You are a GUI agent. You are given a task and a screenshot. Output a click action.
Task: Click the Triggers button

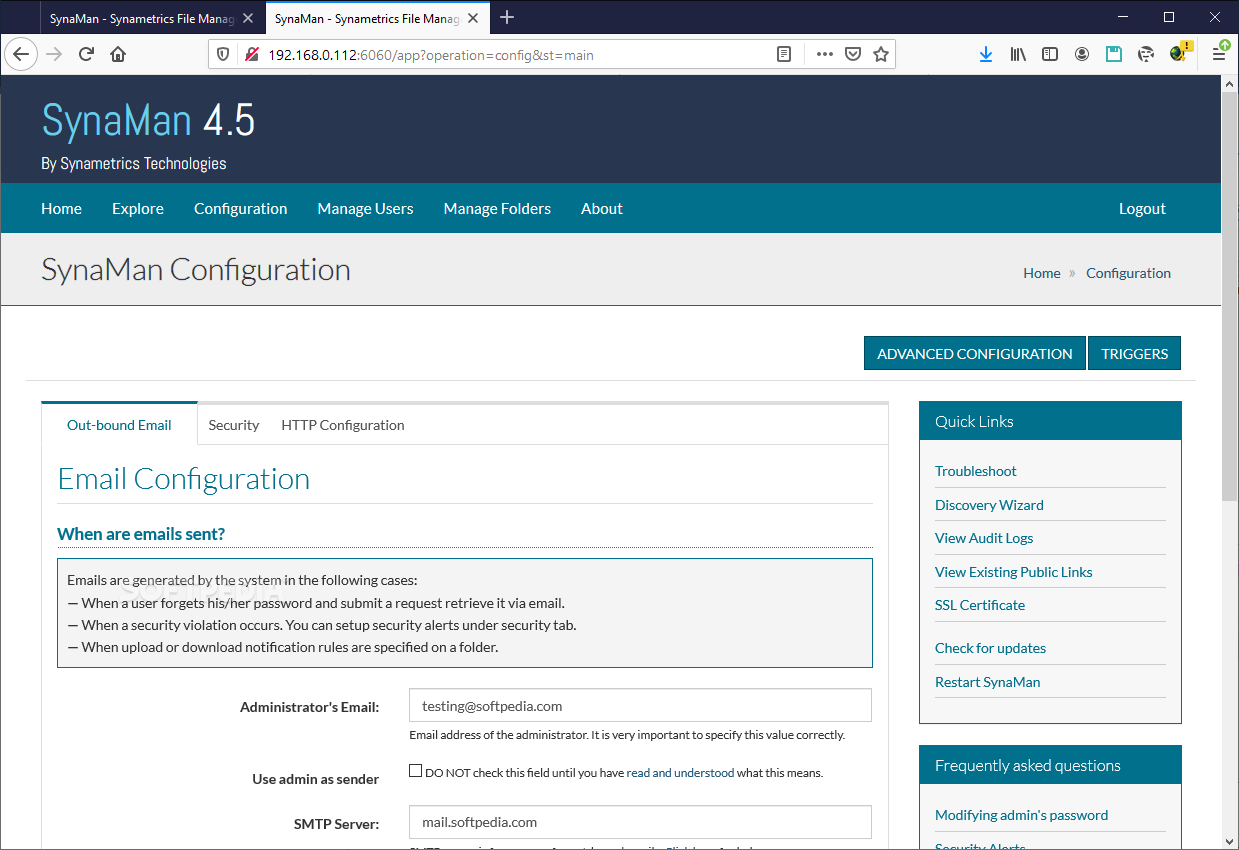(x=1135, y=353)
